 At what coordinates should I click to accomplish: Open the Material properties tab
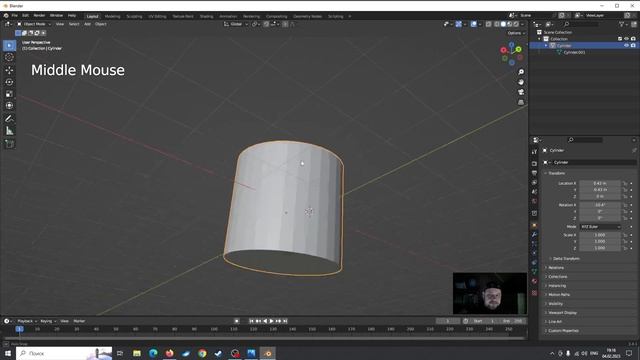click(x=534, y=281)
